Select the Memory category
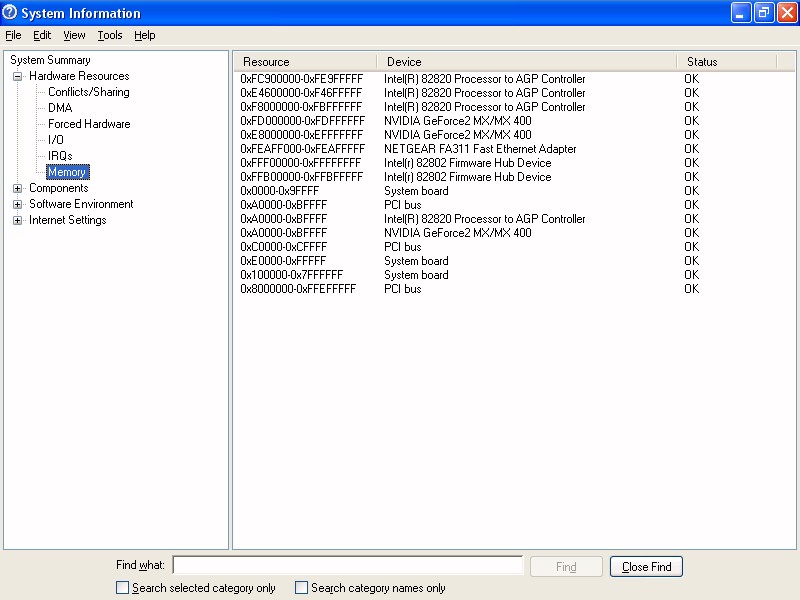 pos(67,172)
